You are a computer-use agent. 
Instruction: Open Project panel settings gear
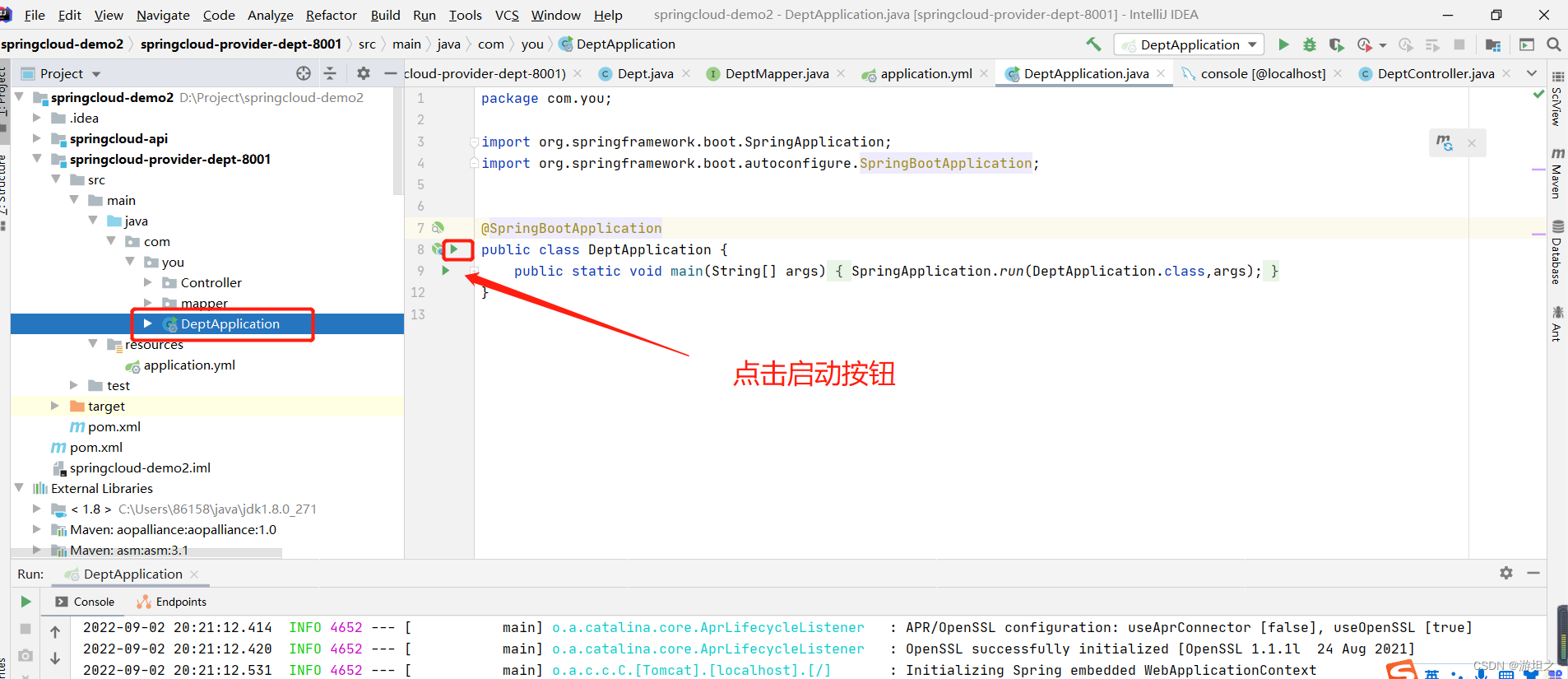[364, 73]
